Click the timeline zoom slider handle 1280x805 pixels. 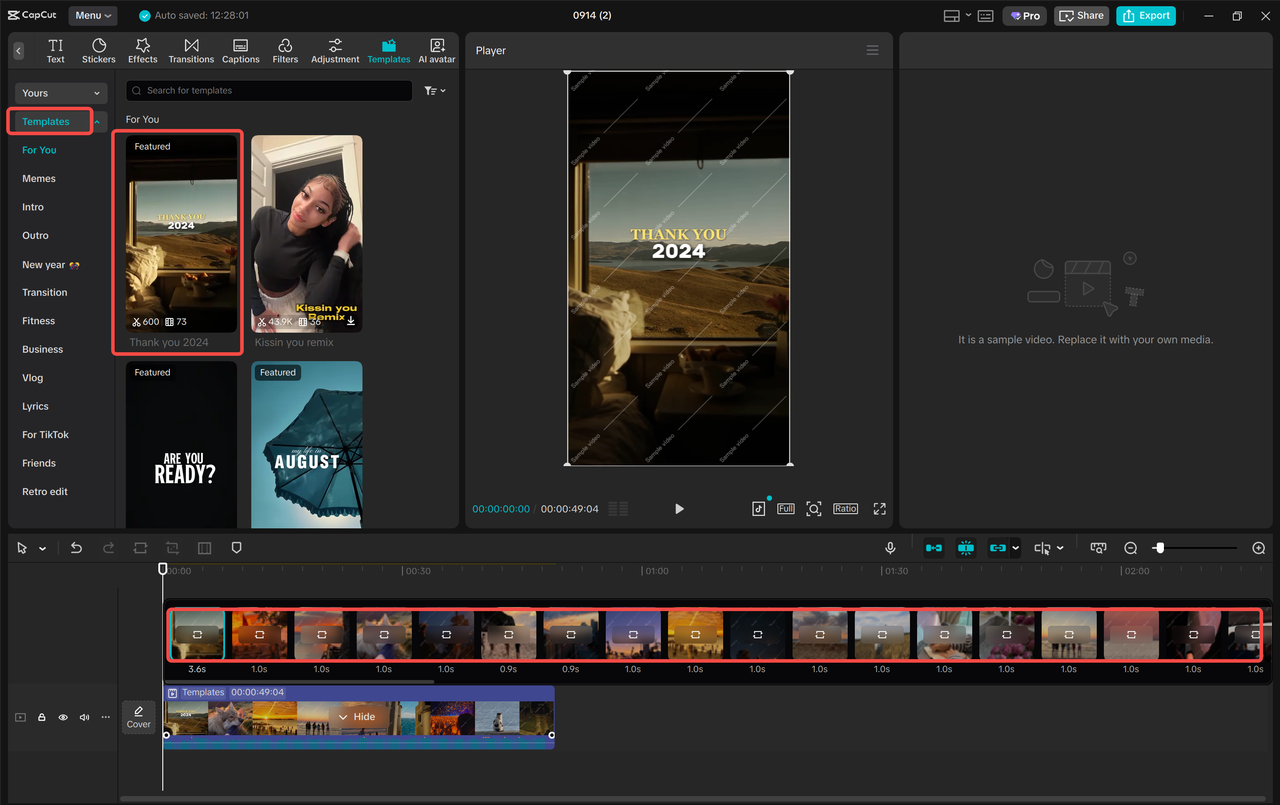click(x=1159, y=548)
